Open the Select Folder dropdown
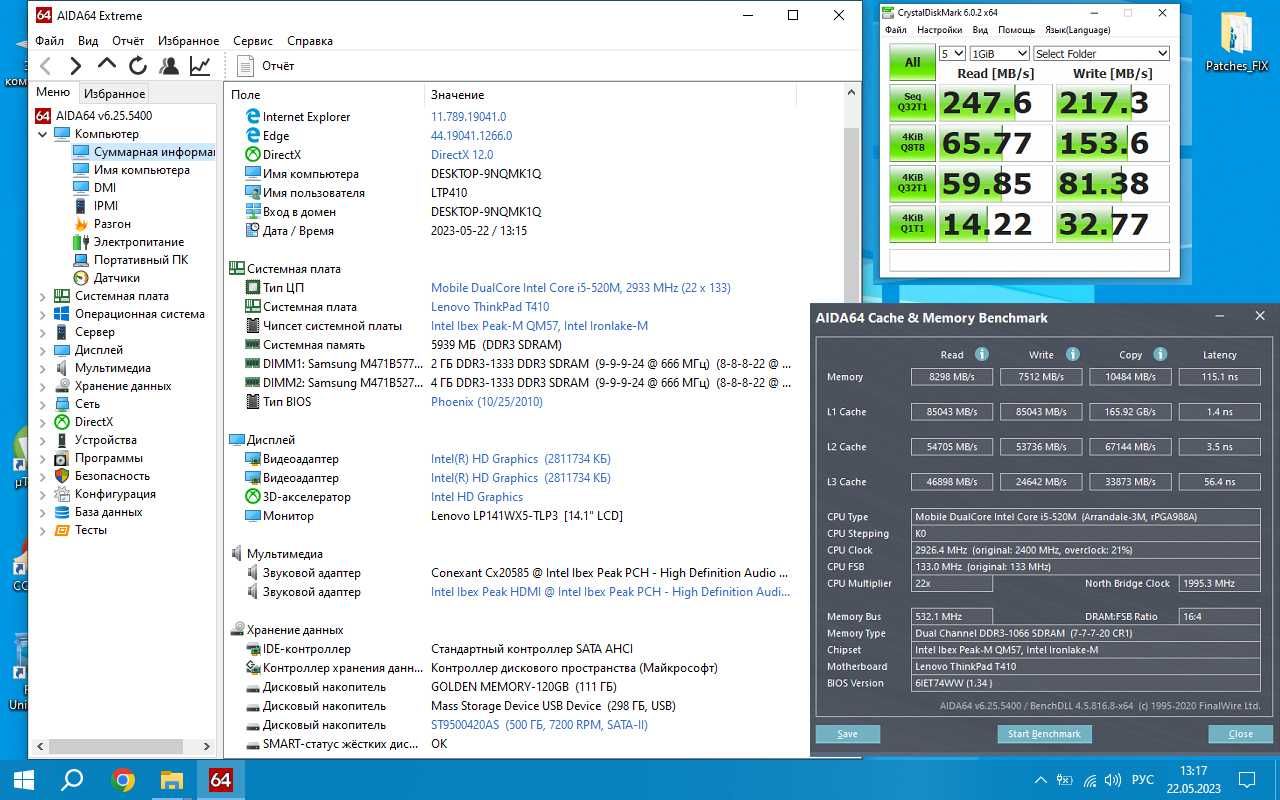 click(x=1101, y=53)
